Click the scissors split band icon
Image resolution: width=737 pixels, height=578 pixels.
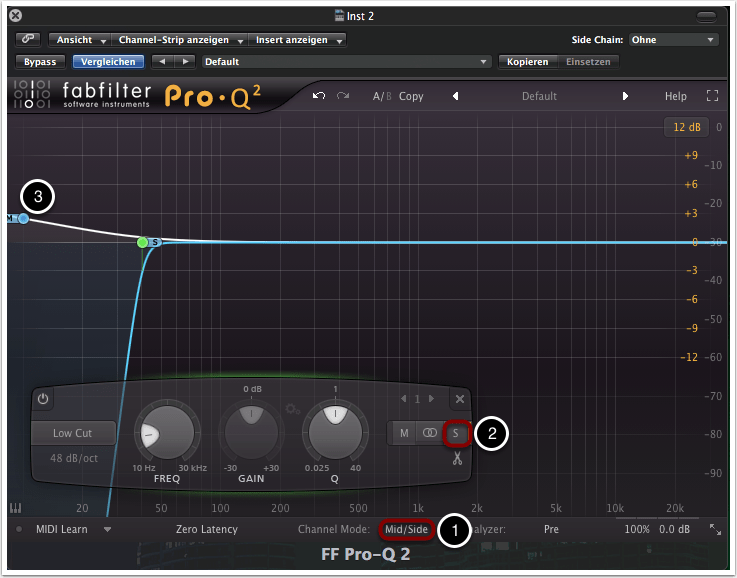click(457, 459)
